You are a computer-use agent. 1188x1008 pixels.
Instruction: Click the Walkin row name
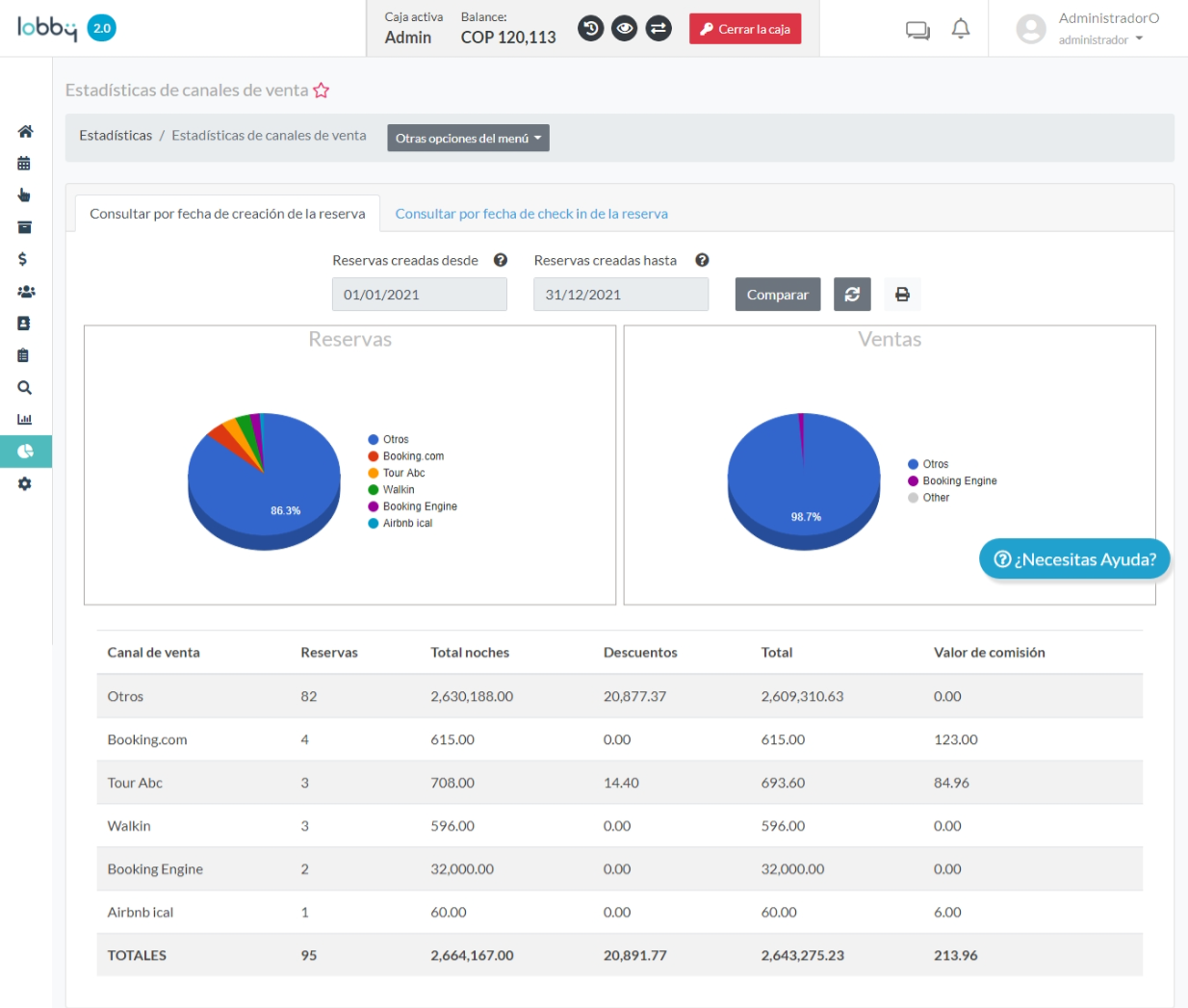point(129,826)
